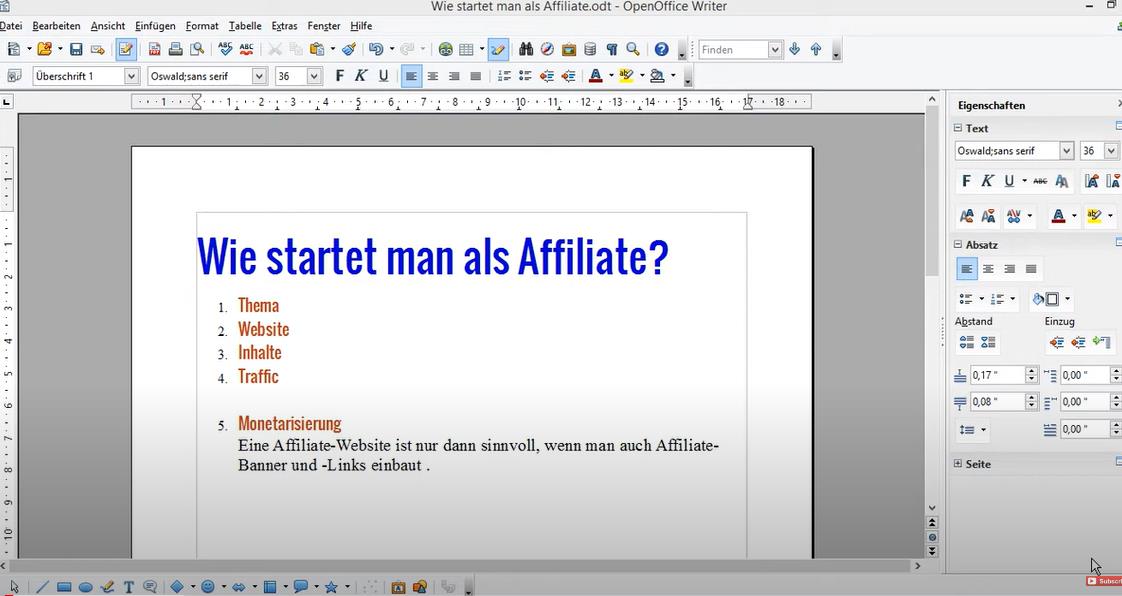Open Page Preview icon
Viewport: 1122px width, 596px height.
tap(197, 49)
